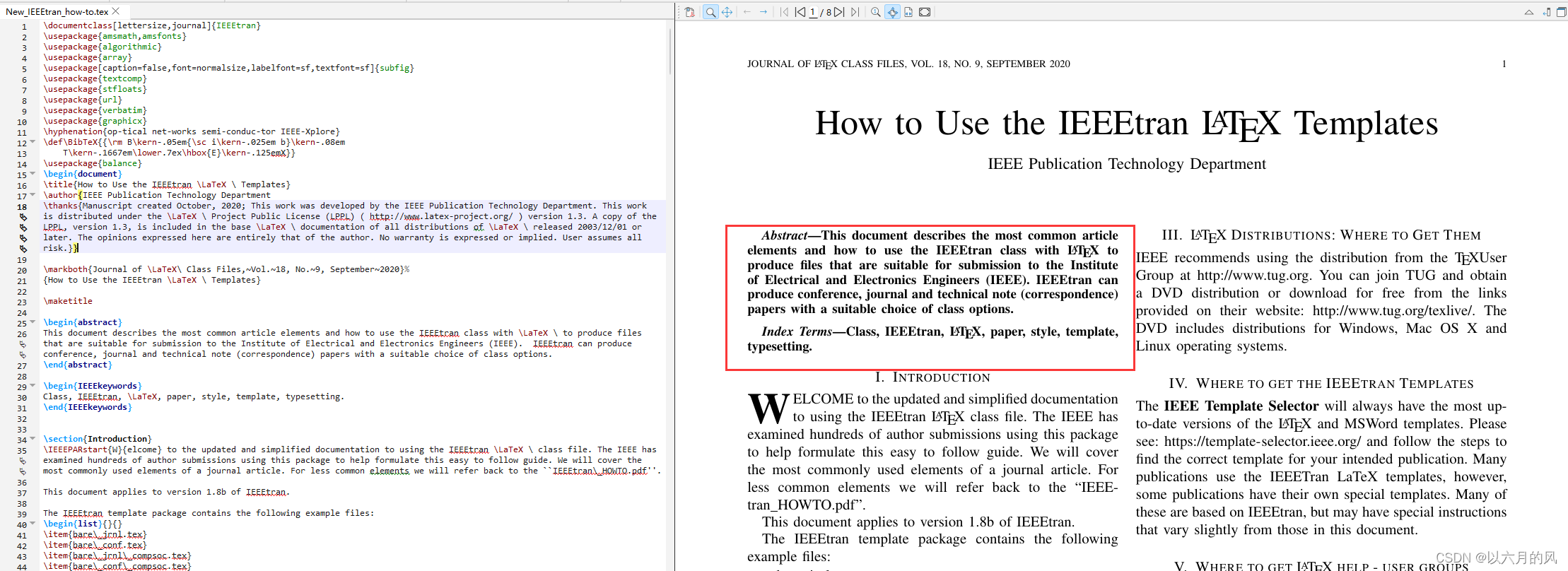Open PDF viewer in separate window

[x=1562, y=12]
